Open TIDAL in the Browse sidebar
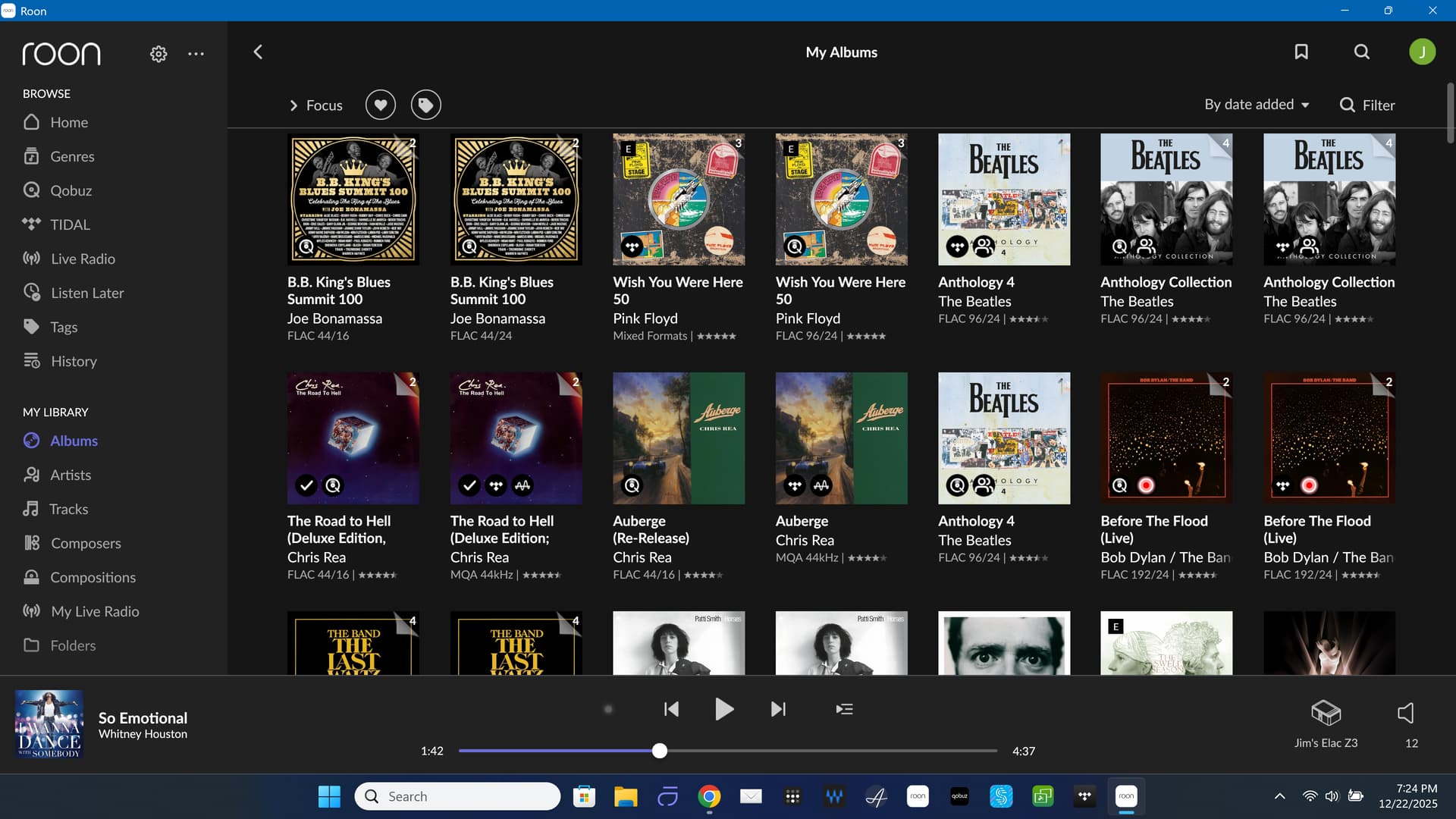This screenshot has height=819, width=1456. pos(70,224)
